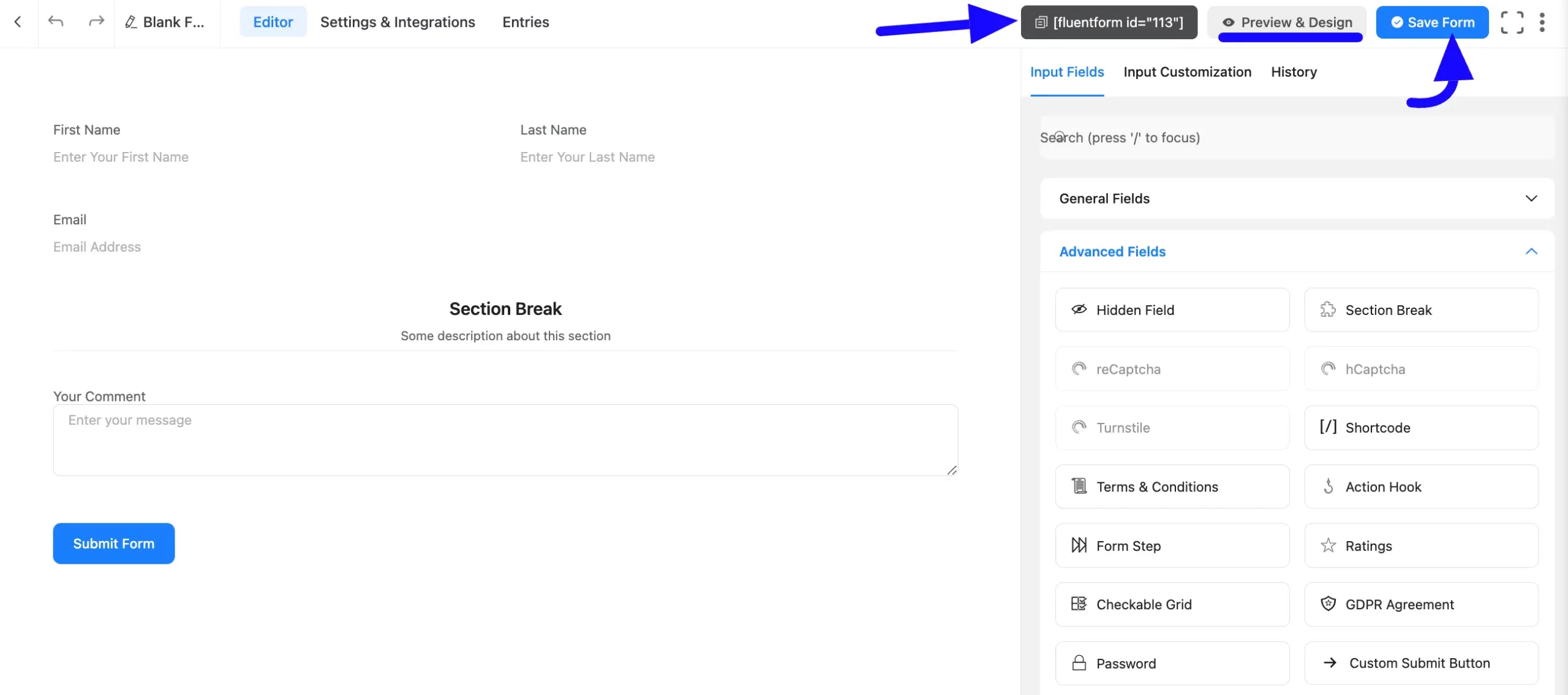Add the Hidden Field element
1568x695 pixels.
click(x=1172, y=310)
